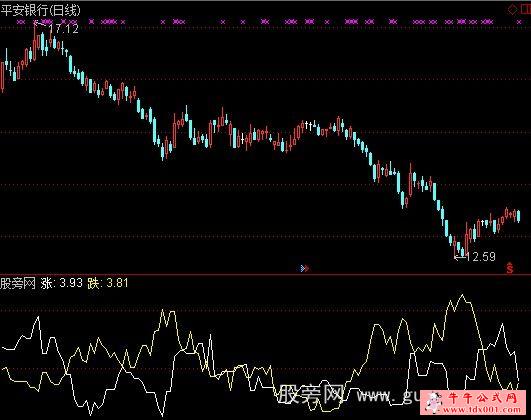Click the 涨: 3.93 indicator value

tap(62, 283)
